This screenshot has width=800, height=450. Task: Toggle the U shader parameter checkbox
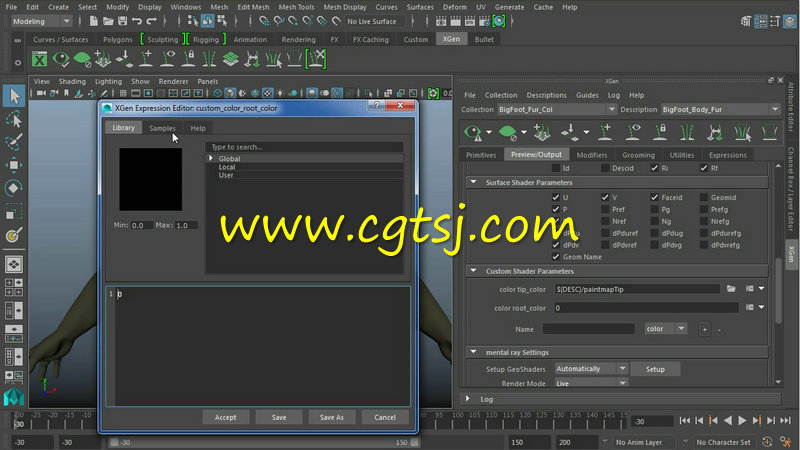pos(556,197)
